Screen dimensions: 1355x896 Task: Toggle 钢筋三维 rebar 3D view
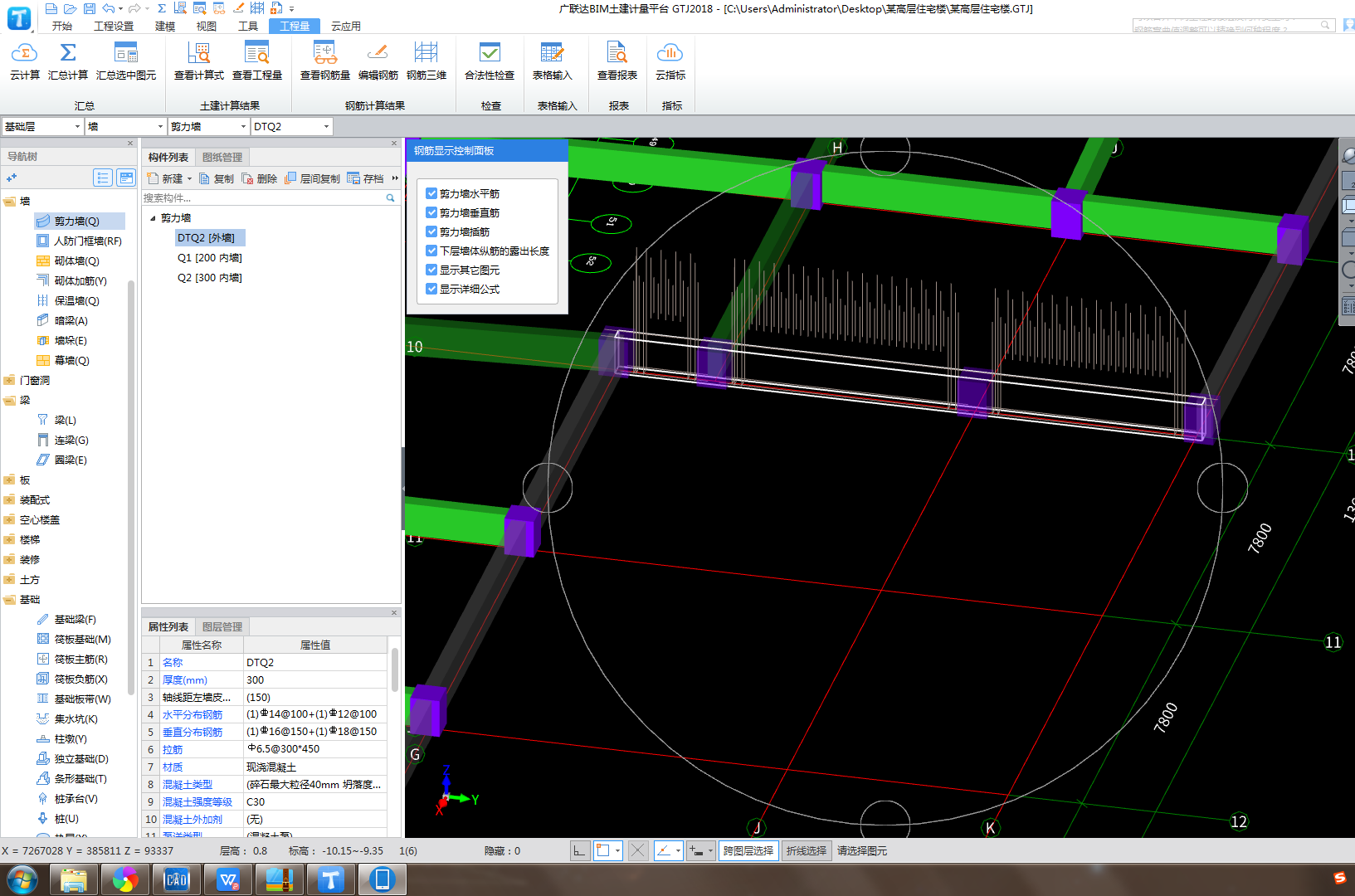[x=426, y=61]
